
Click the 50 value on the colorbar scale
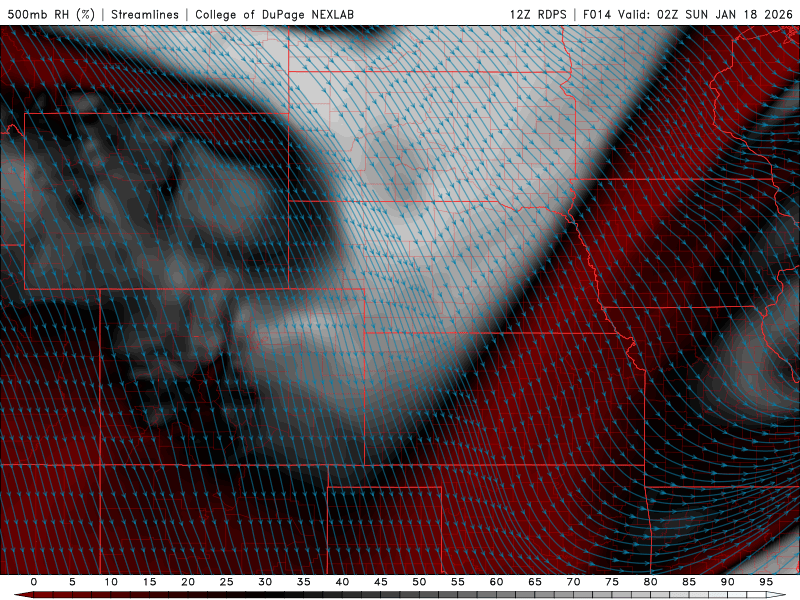point(419,582)
